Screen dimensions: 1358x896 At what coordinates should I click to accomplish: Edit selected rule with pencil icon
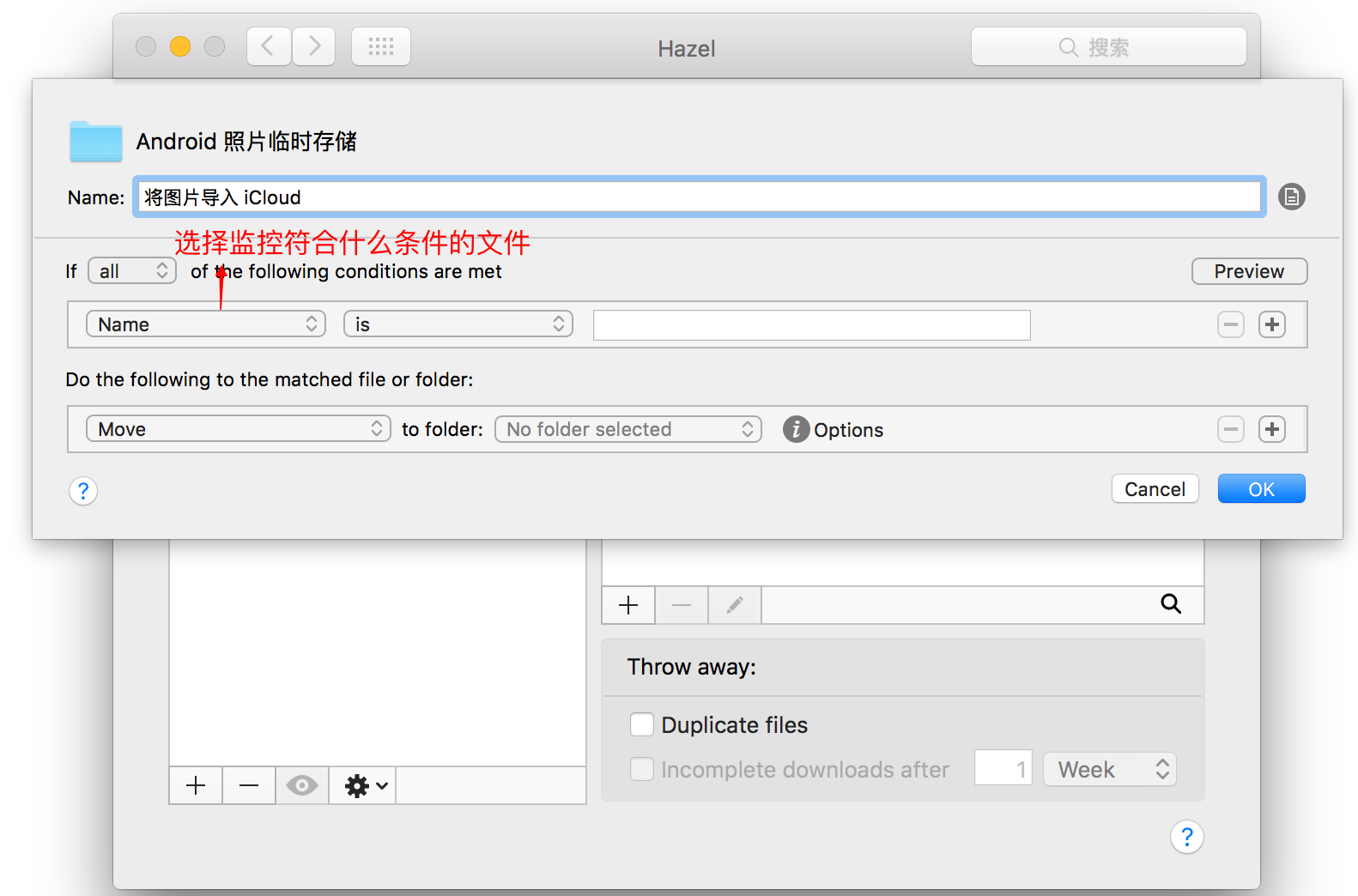click(734, 605)
